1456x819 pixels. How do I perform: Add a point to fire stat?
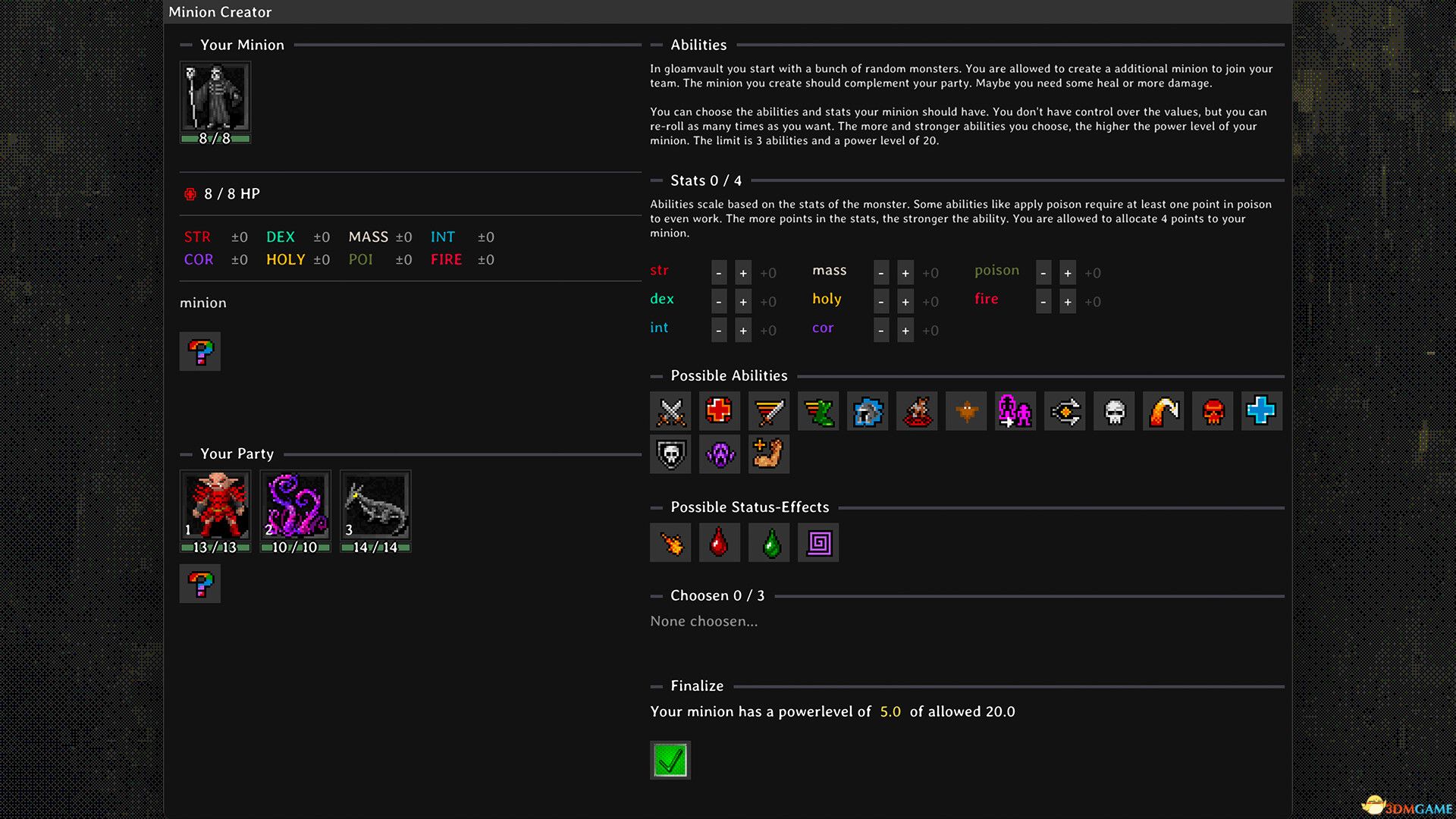1068,302
